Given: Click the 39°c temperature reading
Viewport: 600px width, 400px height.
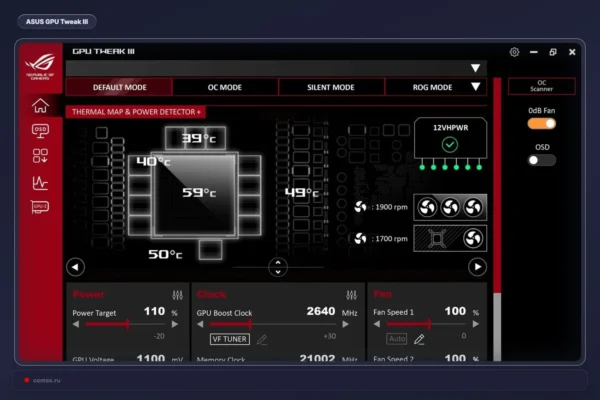Looking at the screenshot, I should (x=199, y=138).
